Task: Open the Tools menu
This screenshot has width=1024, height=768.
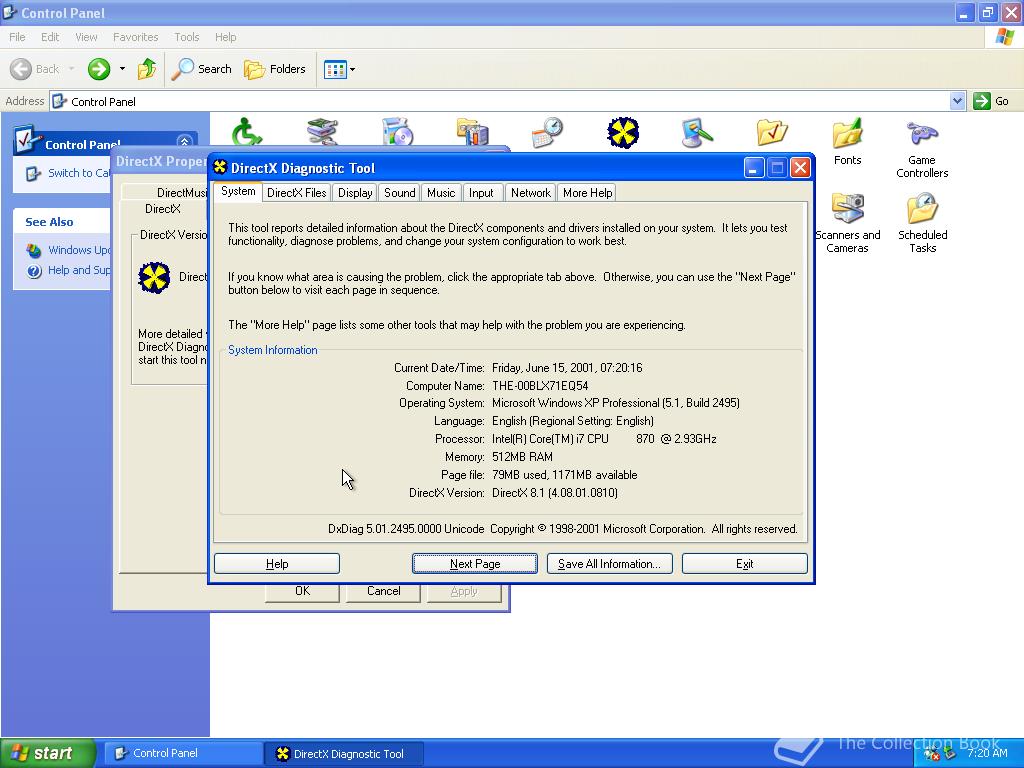Action: tap(186, 37)
